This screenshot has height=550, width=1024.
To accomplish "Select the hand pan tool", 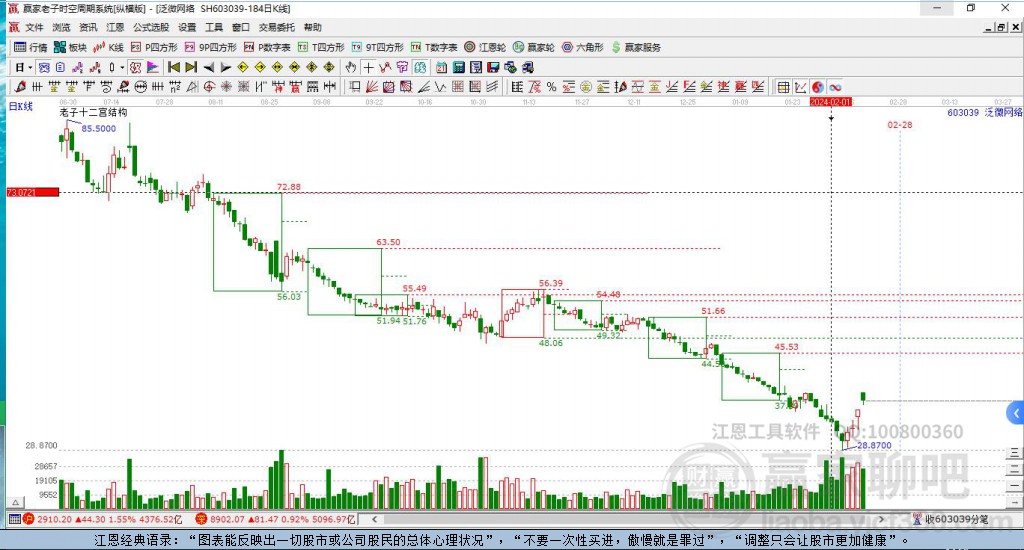I will (351, 67).
